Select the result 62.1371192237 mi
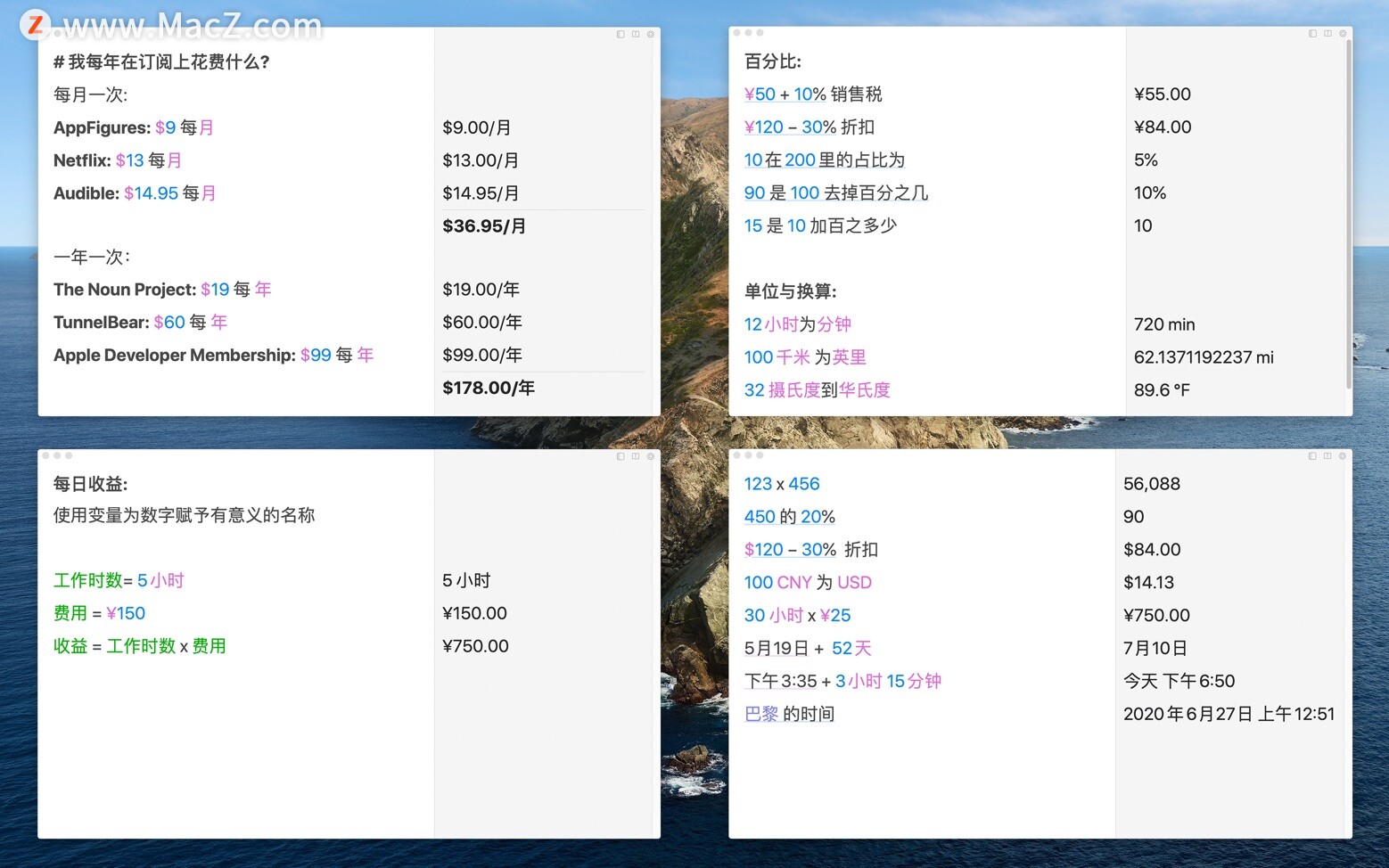The width and height of the screenshot is (1389, 868). [x=1204, y=357]
